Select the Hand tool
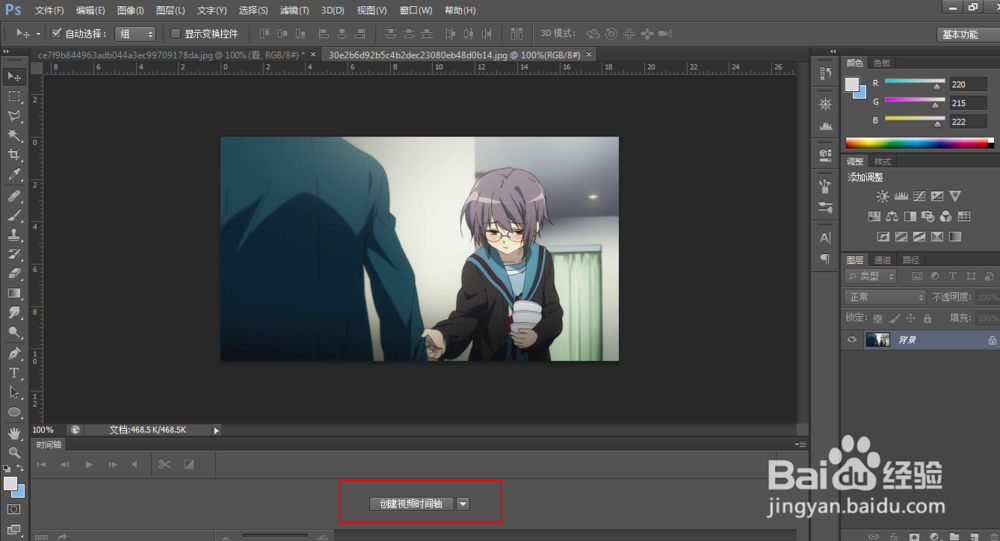This screenshot has height=541, width=1000. coord(14,433)
